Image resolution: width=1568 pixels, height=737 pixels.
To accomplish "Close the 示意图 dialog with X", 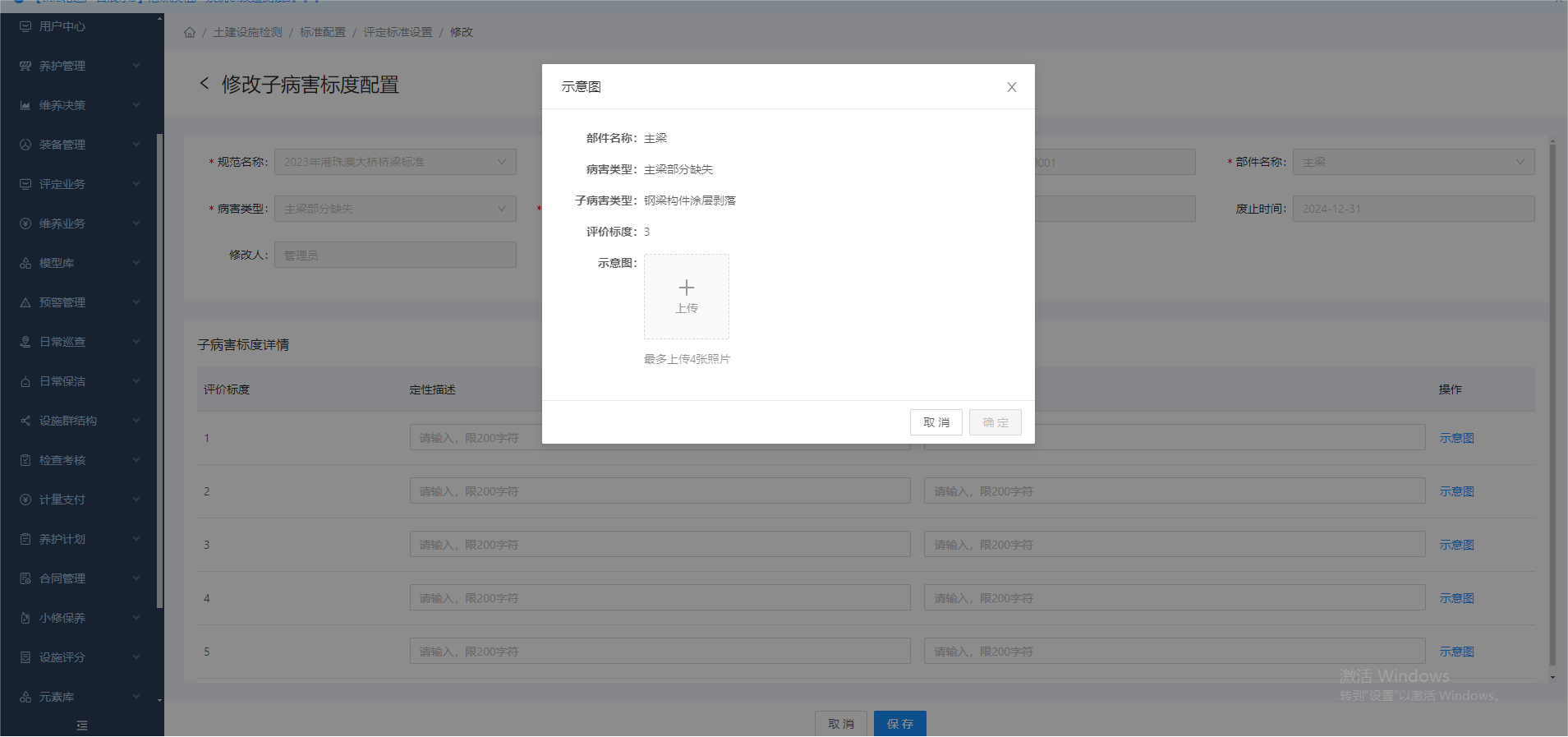I will point(1012,87).
